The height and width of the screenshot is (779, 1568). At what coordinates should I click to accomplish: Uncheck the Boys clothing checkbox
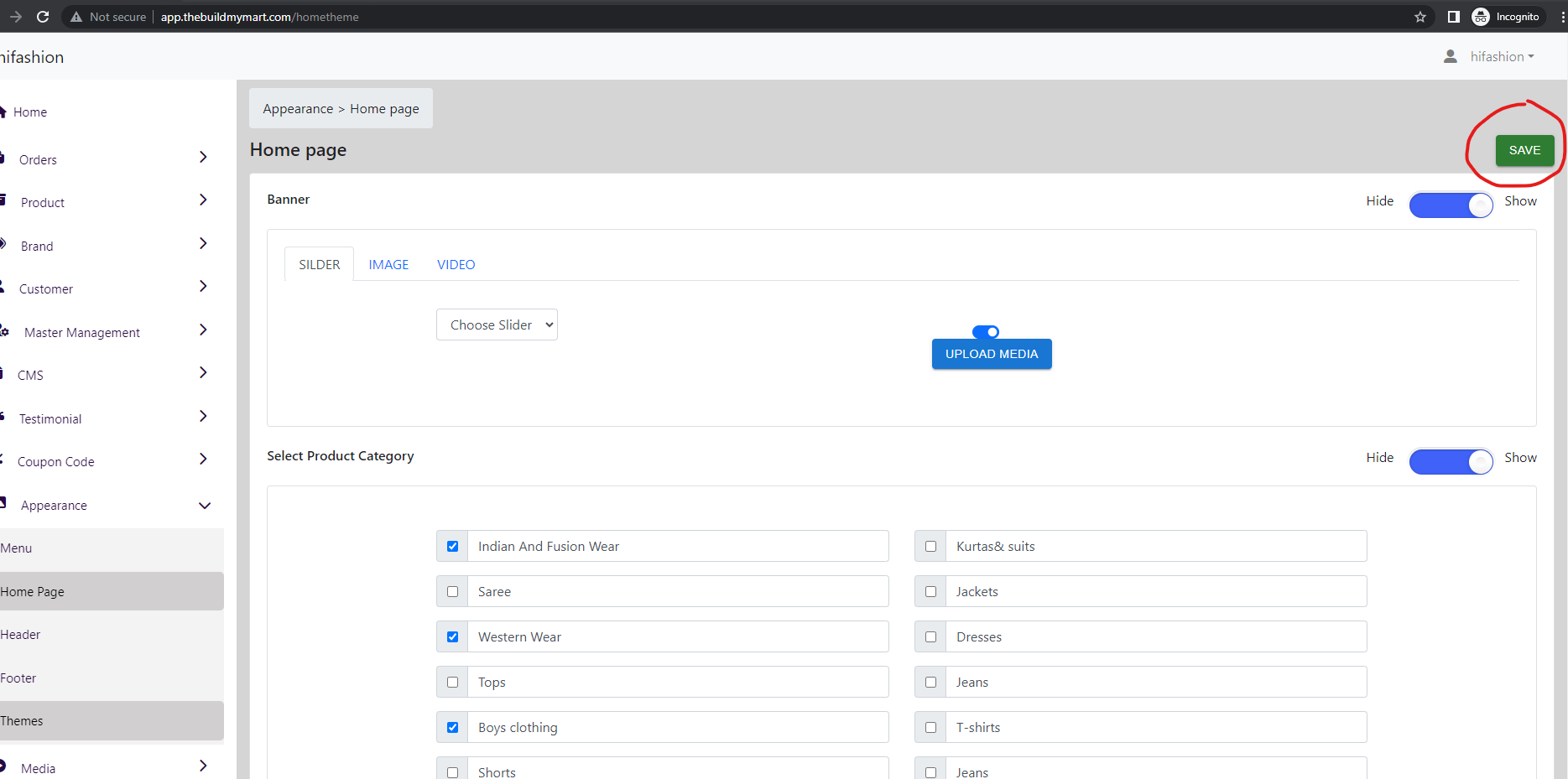point(453,727)
